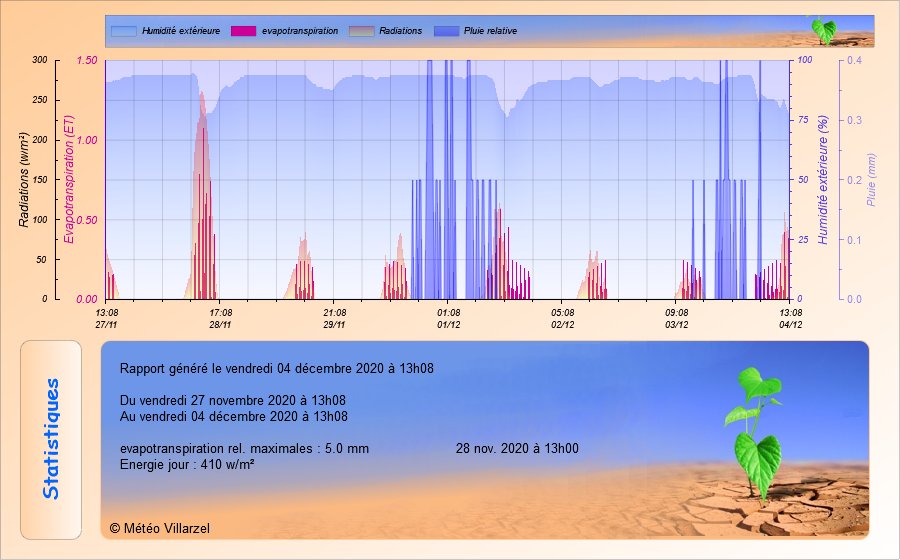This screenshot has height=560, width=900.
Task: Select the 'Radiations' legend label
Action: tap(401, 31)
